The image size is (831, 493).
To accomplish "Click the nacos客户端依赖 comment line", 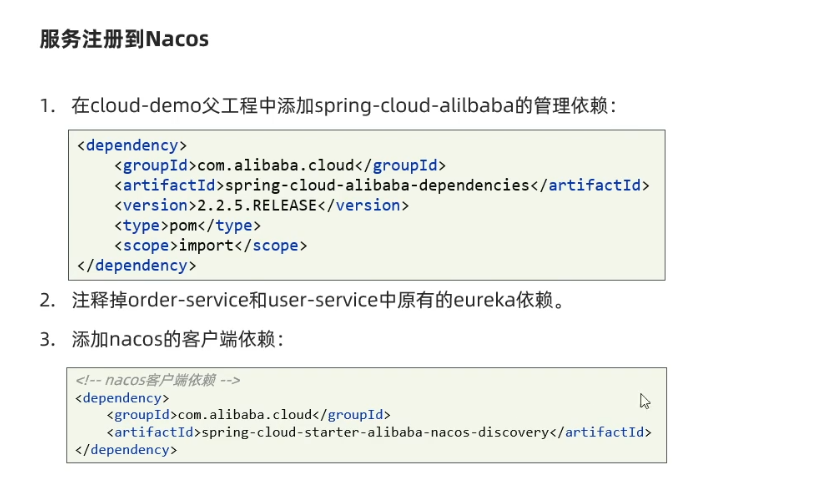I will click(158, 380).
